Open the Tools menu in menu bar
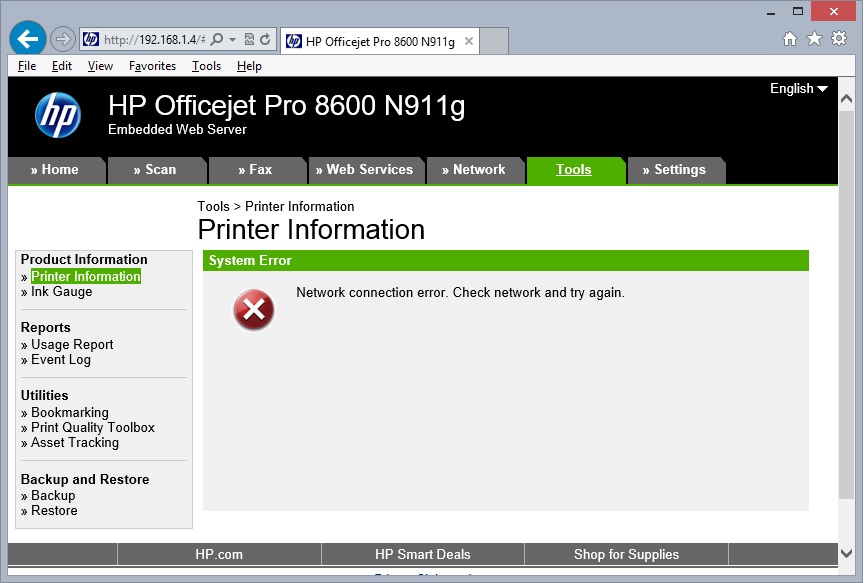Screen dimensions: 864x583 [206, 66]
